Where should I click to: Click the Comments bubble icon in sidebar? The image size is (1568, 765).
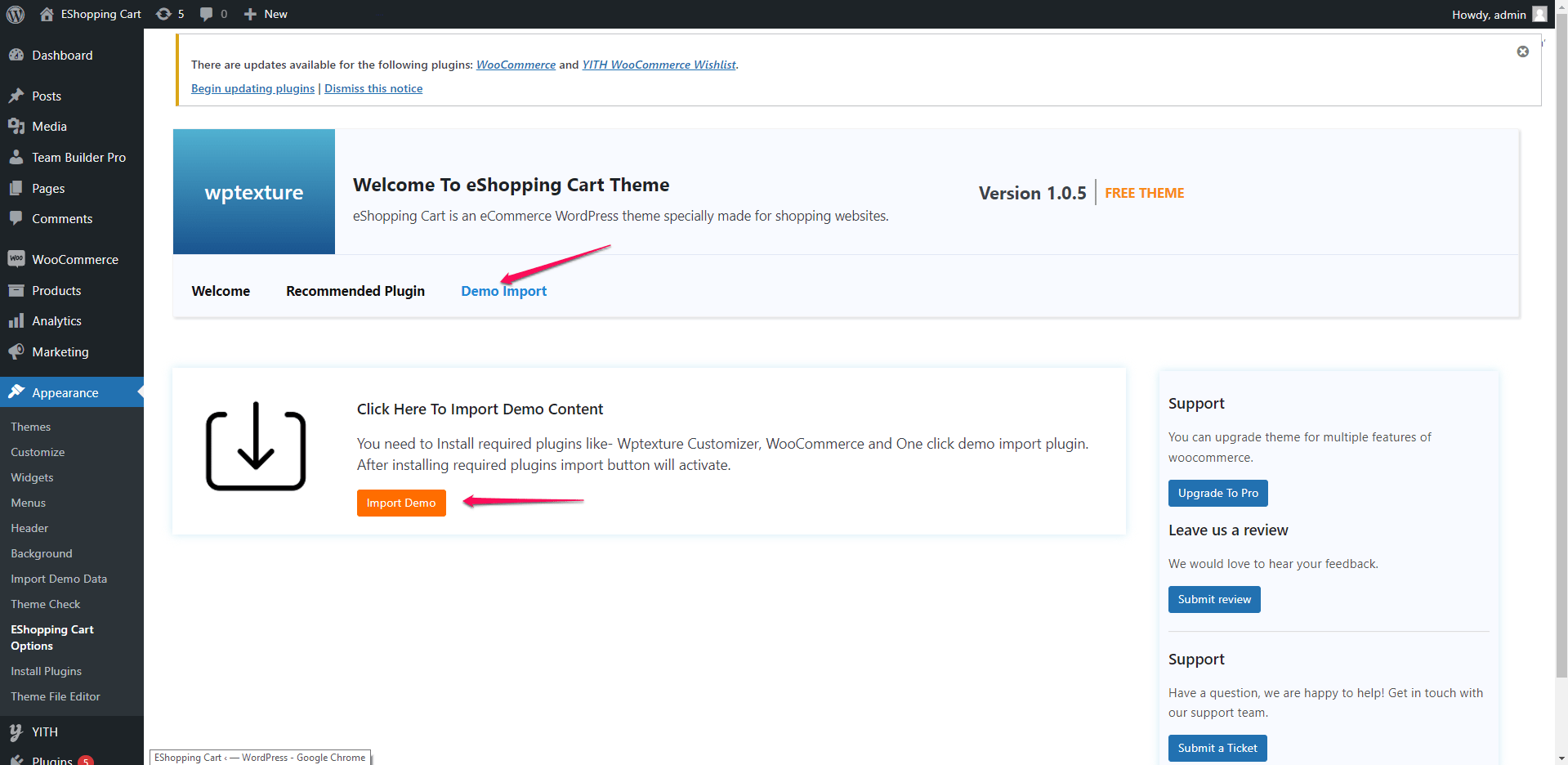click(16, 218)
